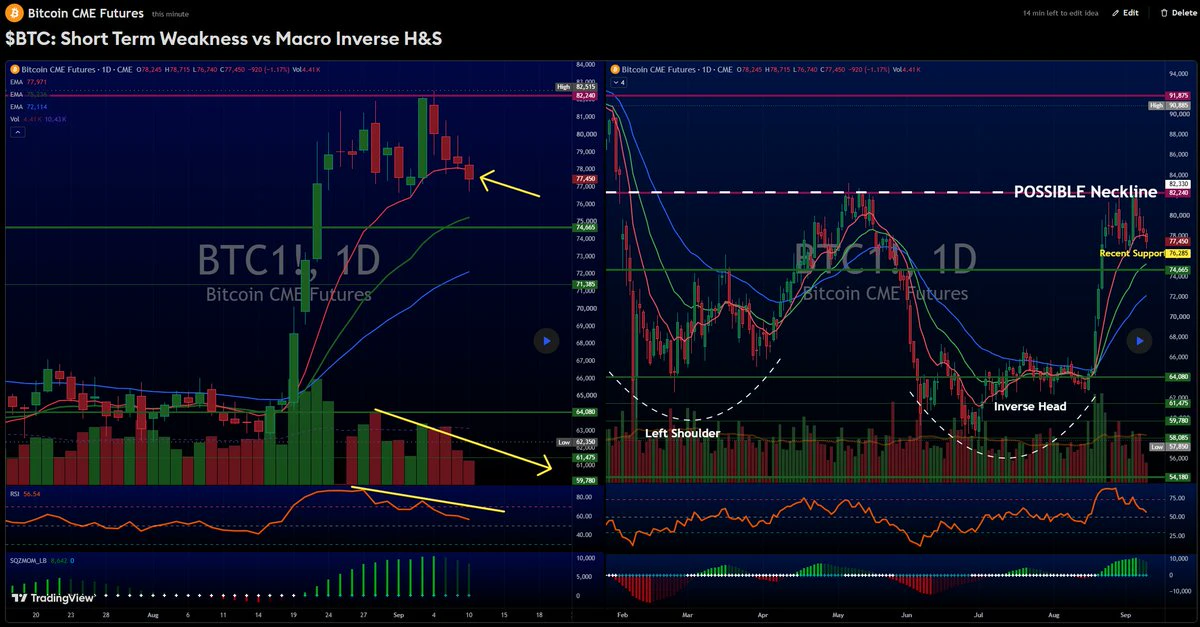
Task: Click the High 82,515 price label in left chart
Action: point(578,87)
